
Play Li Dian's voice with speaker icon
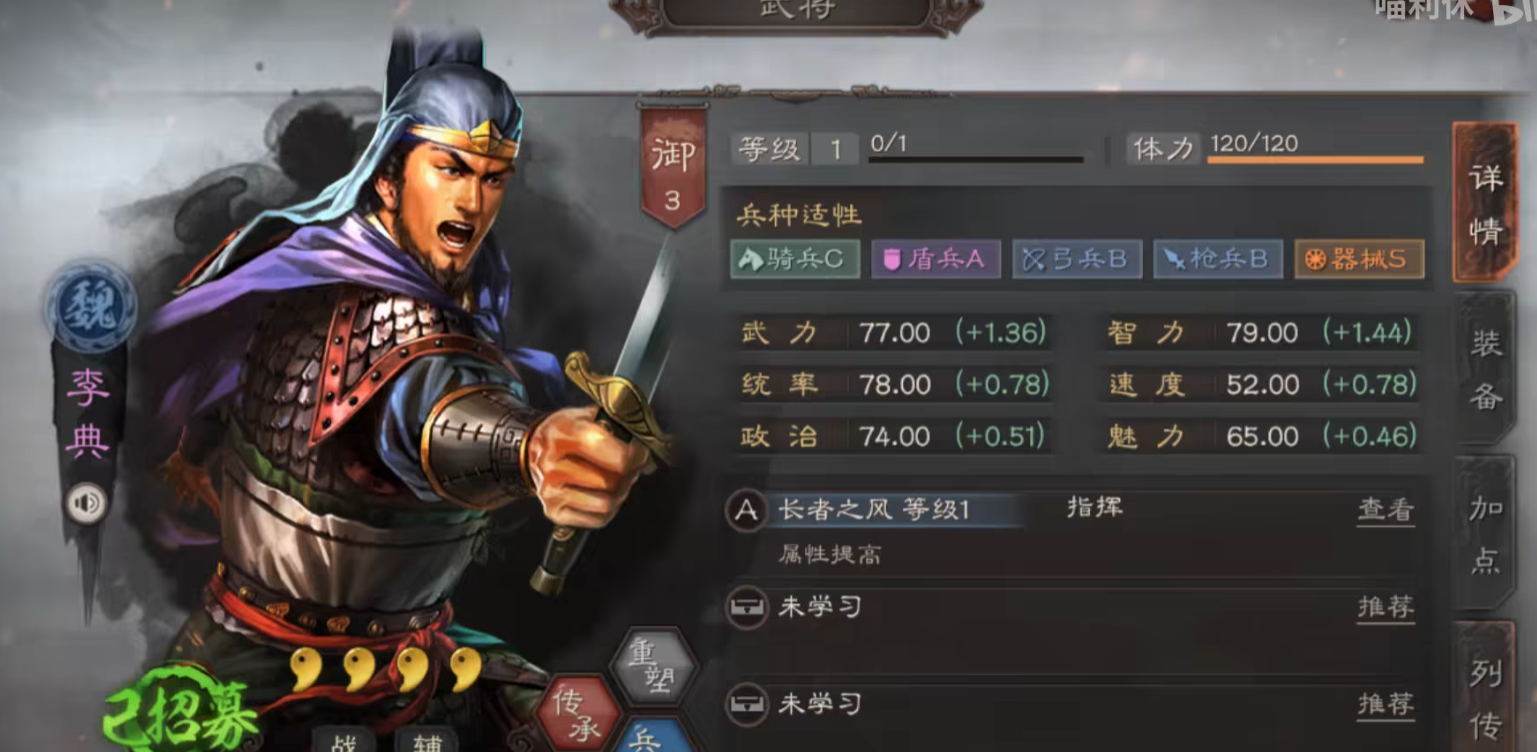point(86,502)
